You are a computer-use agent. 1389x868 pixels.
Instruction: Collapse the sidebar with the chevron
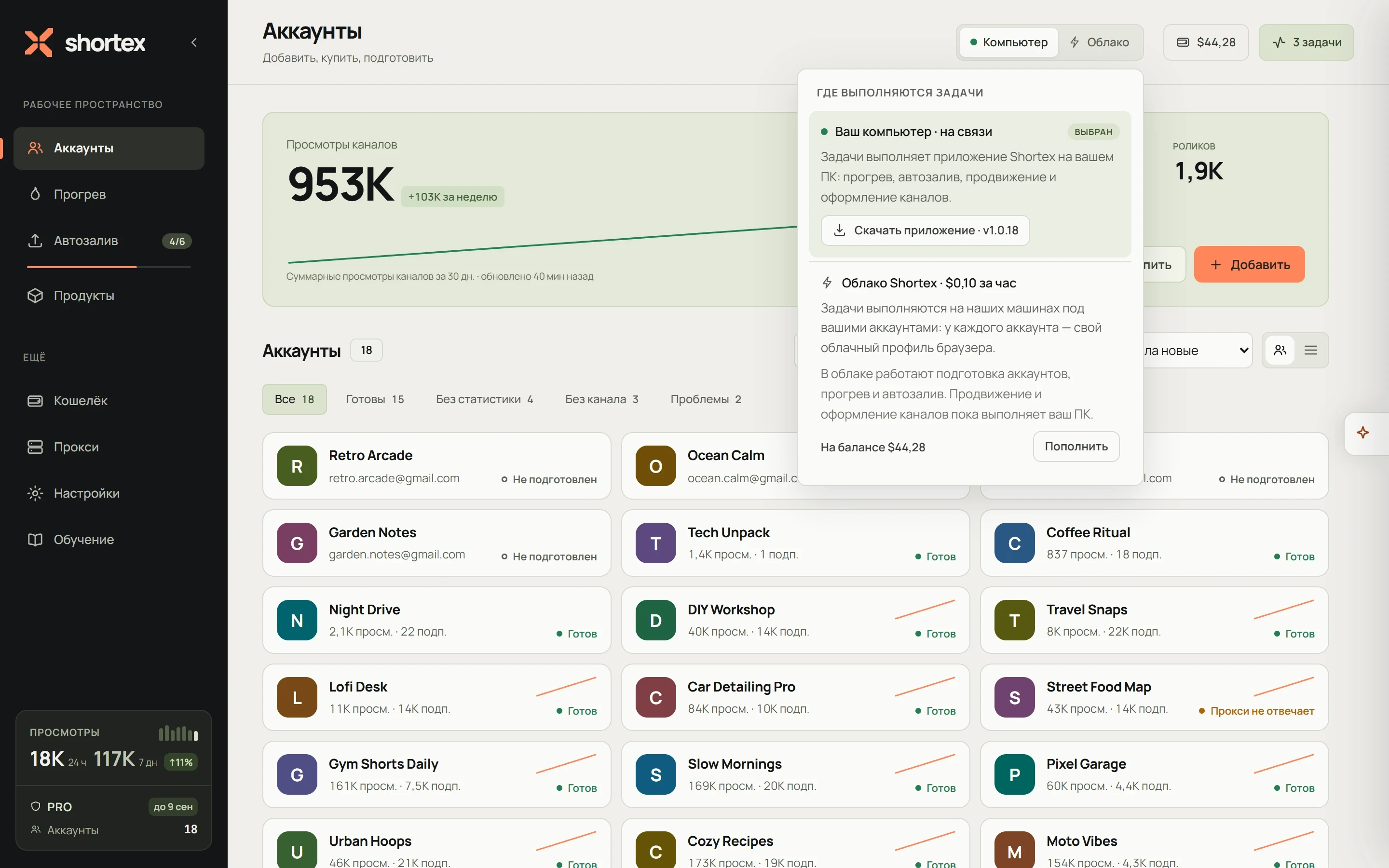(194, 42)
